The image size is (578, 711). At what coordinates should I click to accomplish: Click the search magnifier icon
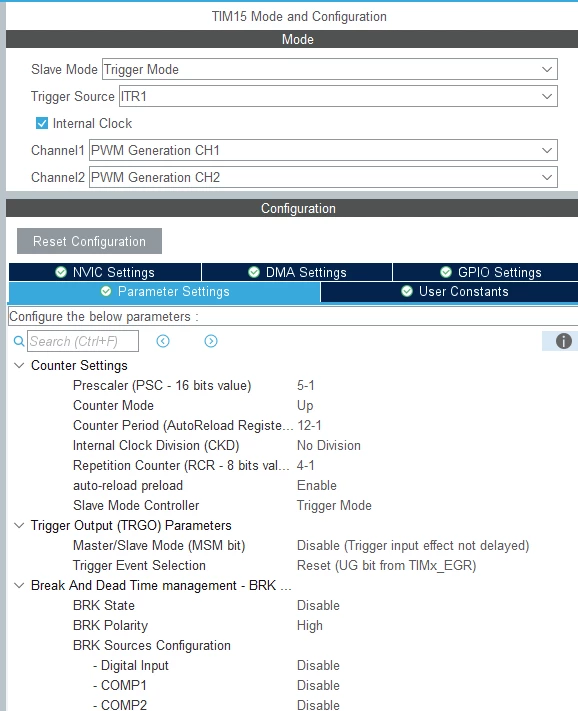[19, 341]
